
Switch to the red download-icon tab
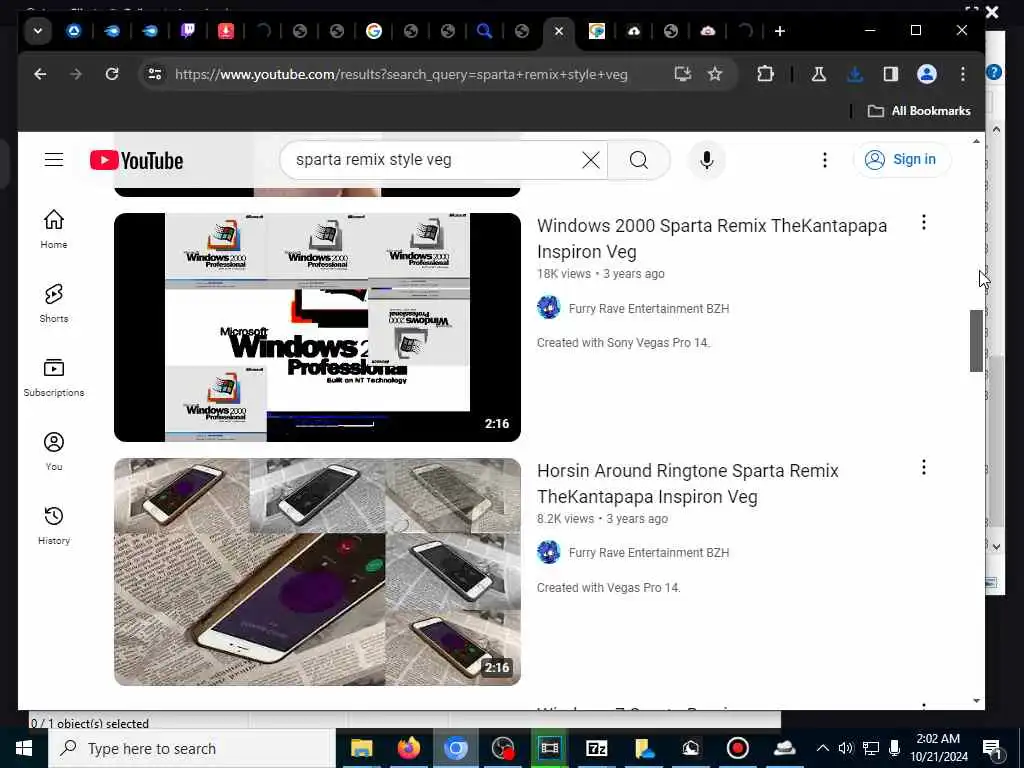coord(225,31)
